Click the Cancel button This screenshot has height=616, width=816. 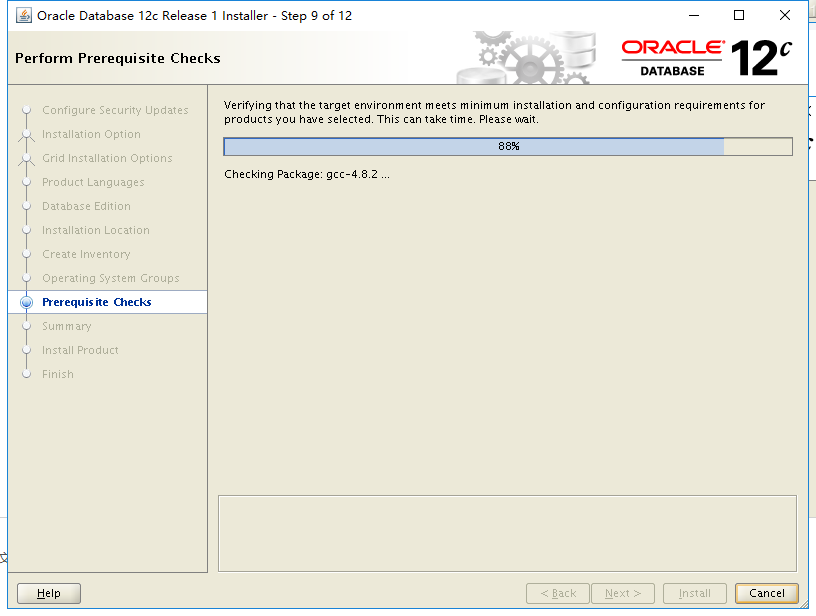click(767, 593)
